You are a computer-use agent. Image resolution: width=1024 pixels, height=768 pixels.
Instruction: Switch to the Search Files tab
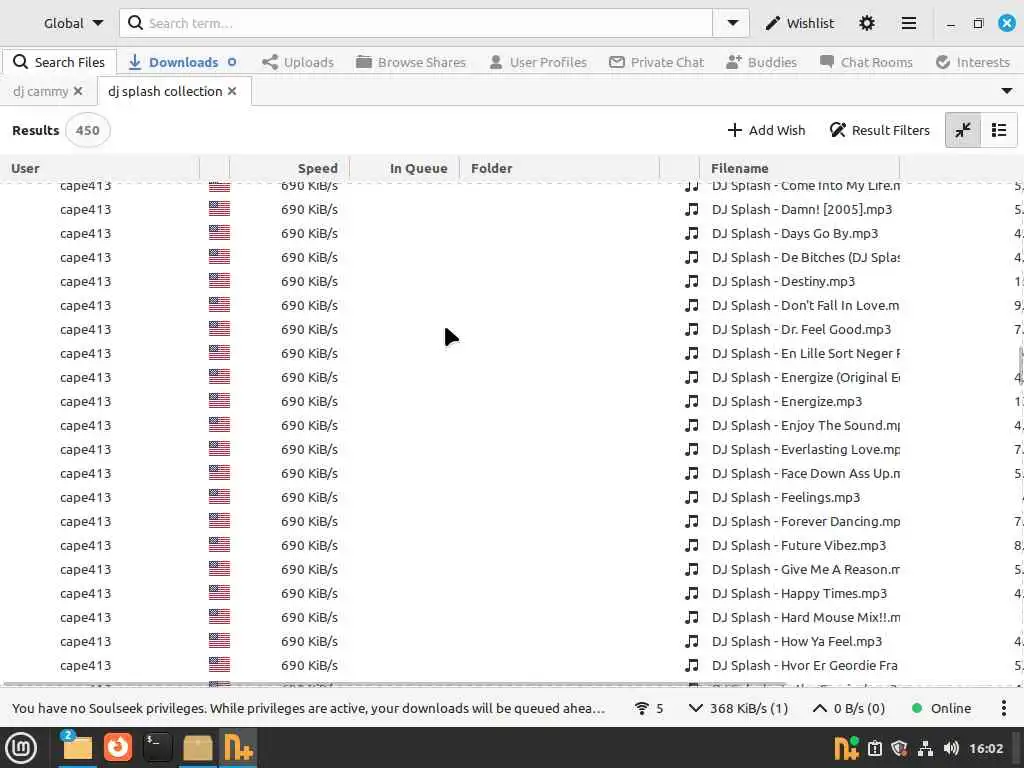tap(59, 62)
